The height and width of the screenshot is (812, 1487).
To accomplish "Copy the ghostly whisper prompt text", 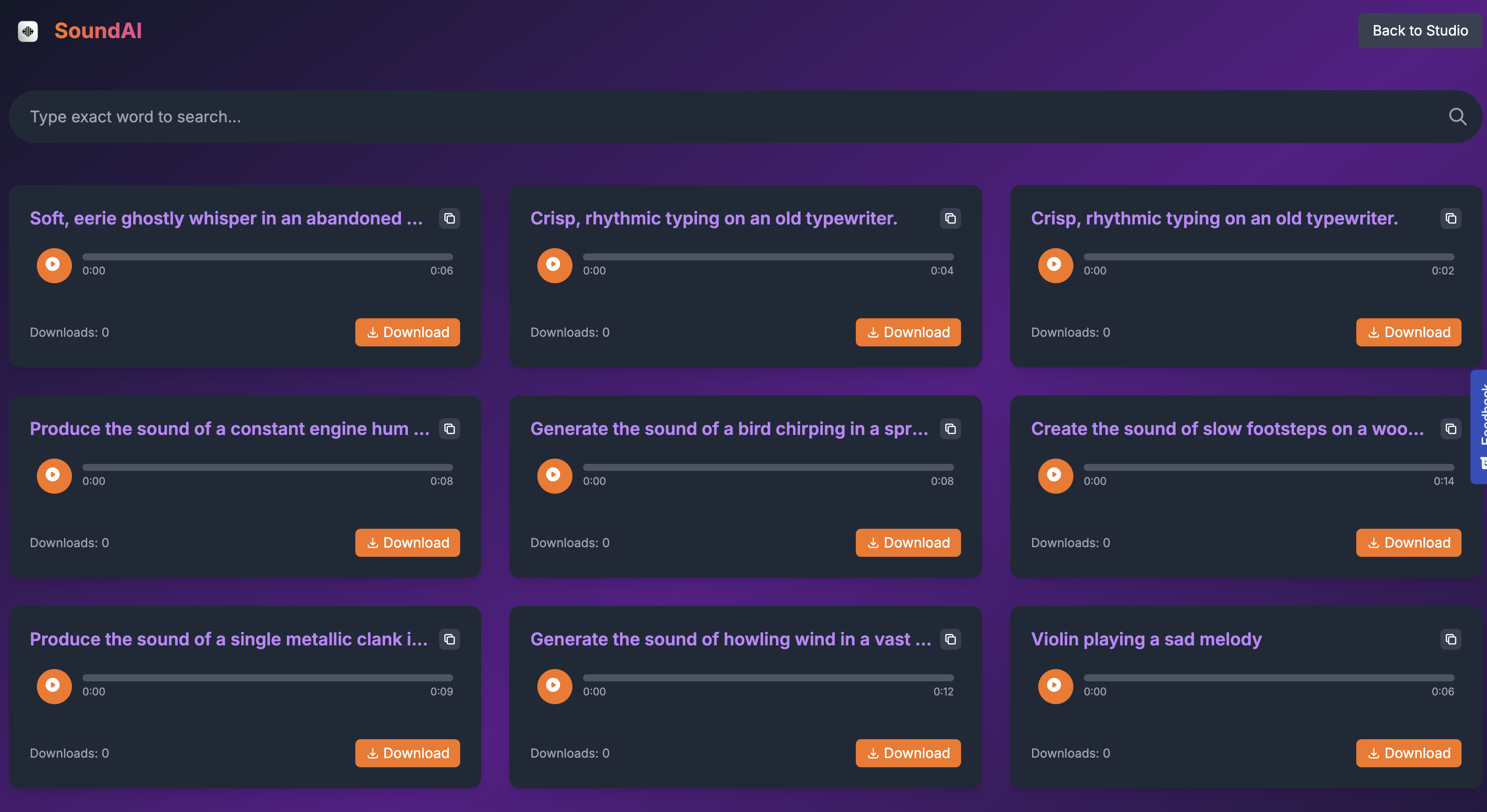I will [449, 219].
